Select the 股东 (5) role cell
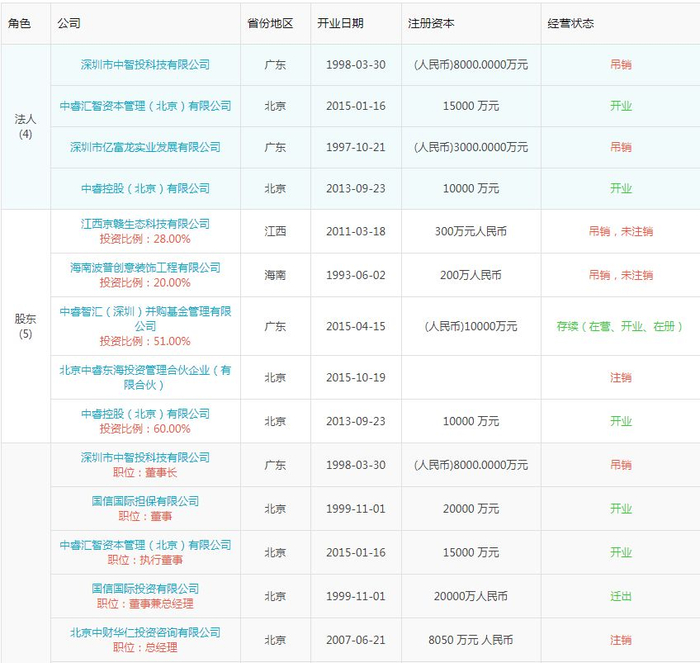Viewport: 700px width, 663px height. click(25, 326)
